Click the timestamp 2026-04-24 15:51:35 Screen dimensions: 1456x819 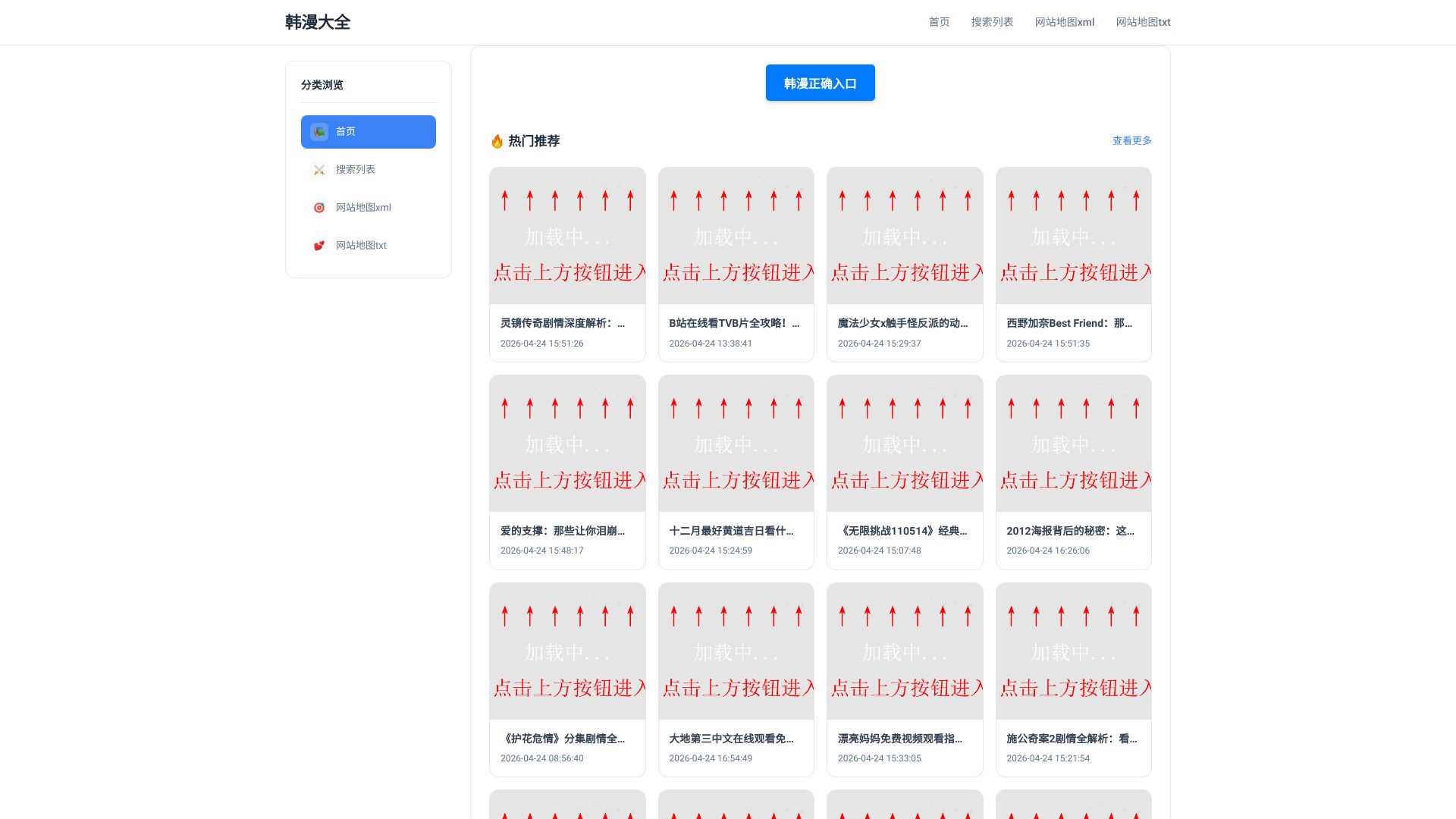tap(1048, 344)
